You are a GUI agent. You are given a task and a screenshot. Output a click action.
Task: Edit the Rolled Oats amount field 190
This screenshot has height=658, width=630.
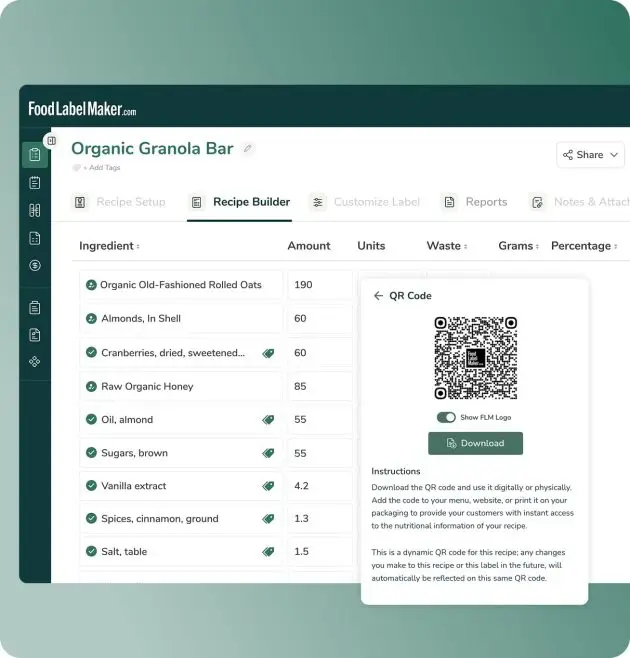click(x=320, y=285)
